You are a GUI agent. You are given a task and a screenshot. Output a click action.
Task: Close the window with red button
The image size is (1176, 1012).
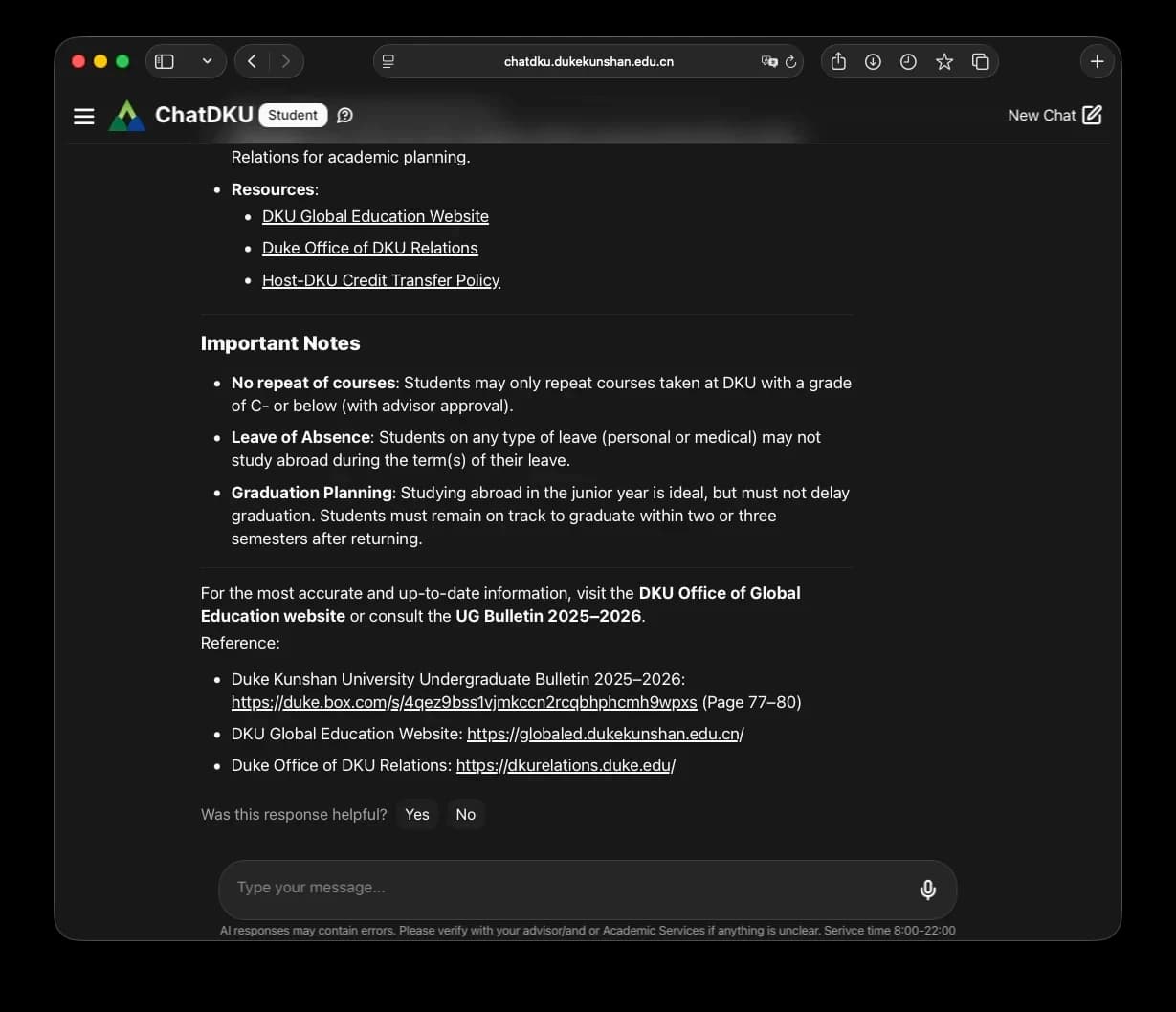78,61
